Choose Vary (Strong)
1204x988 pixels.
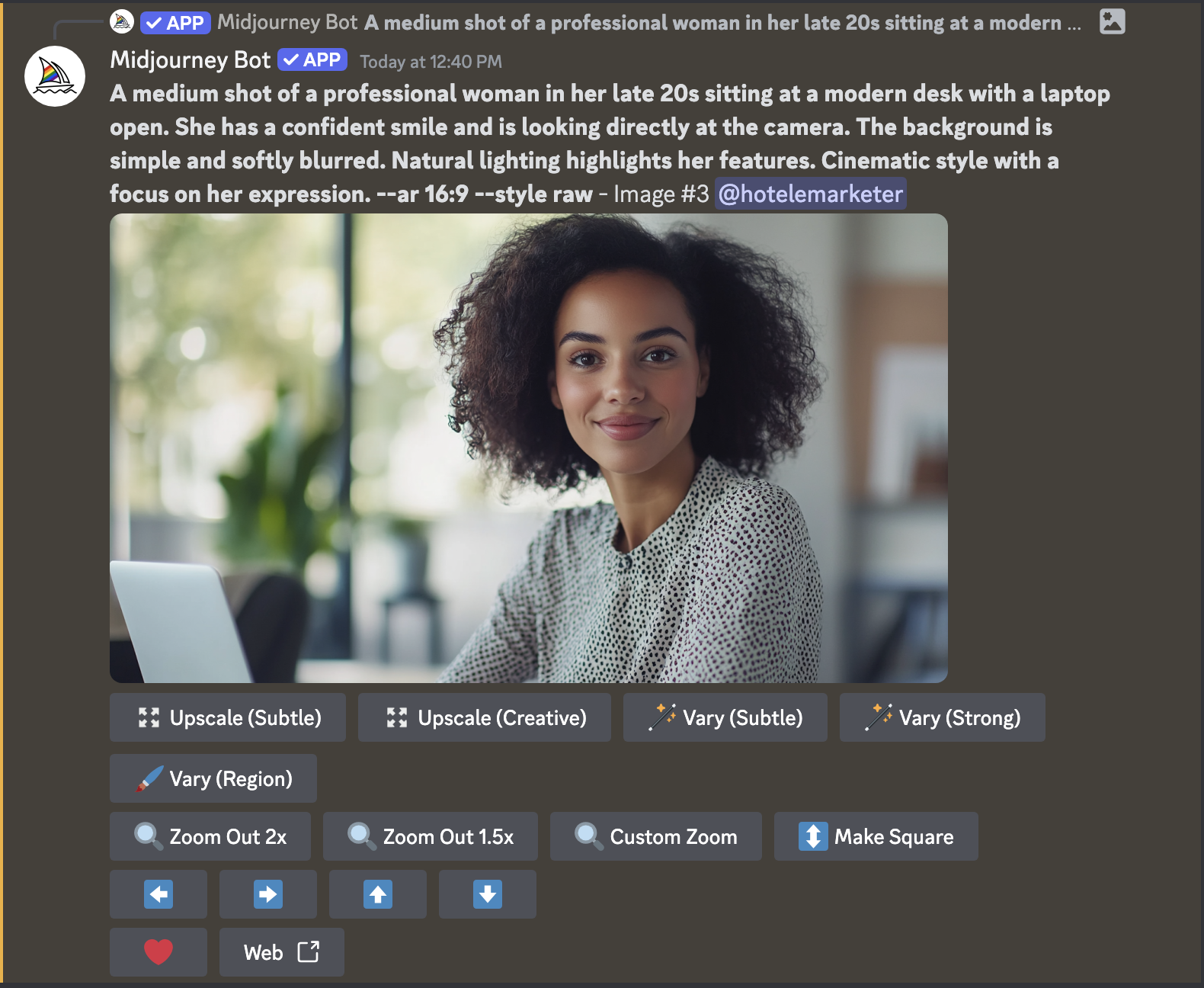coord(942,717)
